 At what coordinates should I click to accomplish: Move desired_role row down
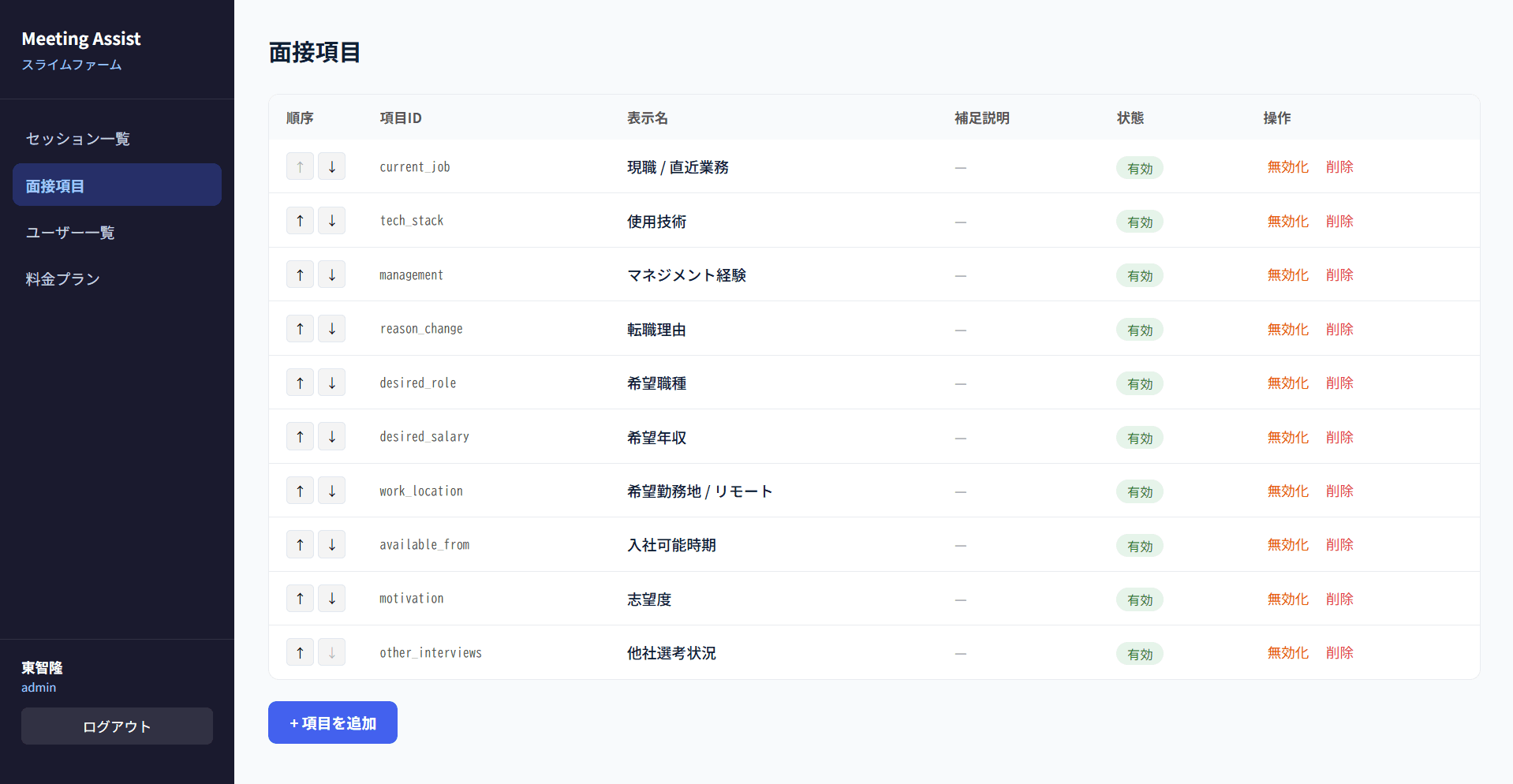(331, 383)
